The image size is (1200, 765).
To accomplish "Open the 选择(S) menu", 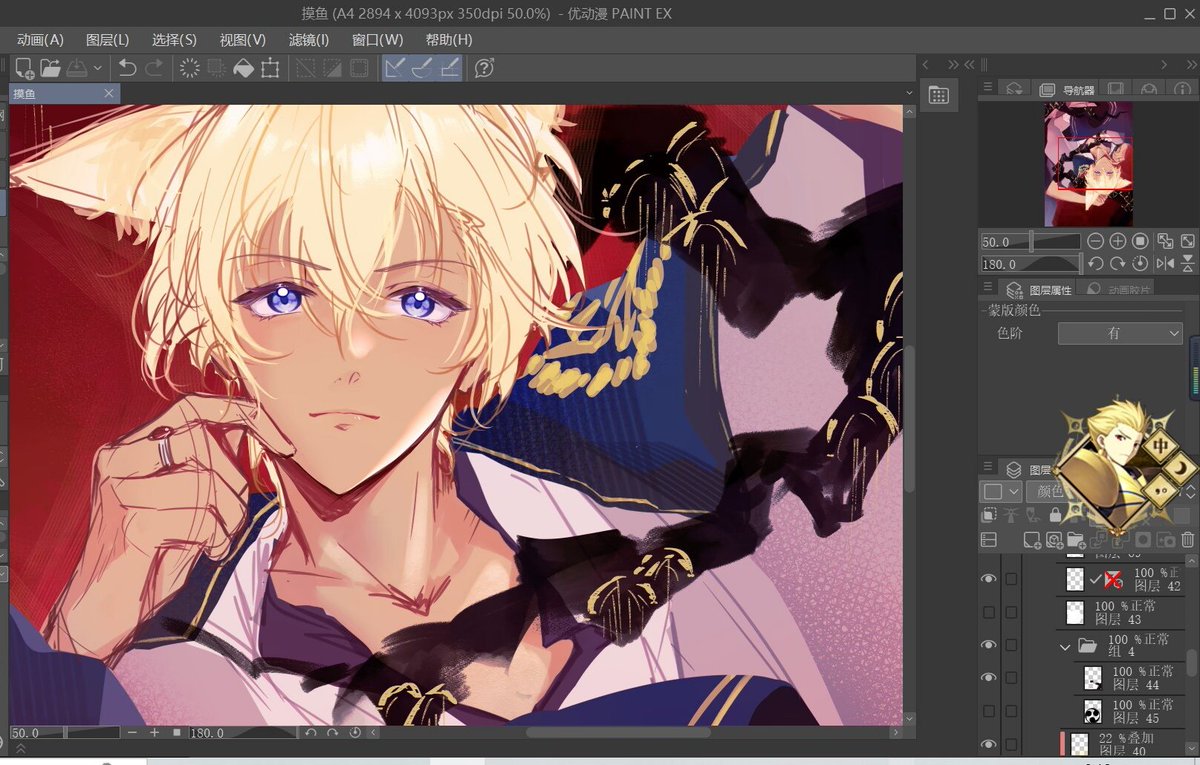I will pos(174,40).
